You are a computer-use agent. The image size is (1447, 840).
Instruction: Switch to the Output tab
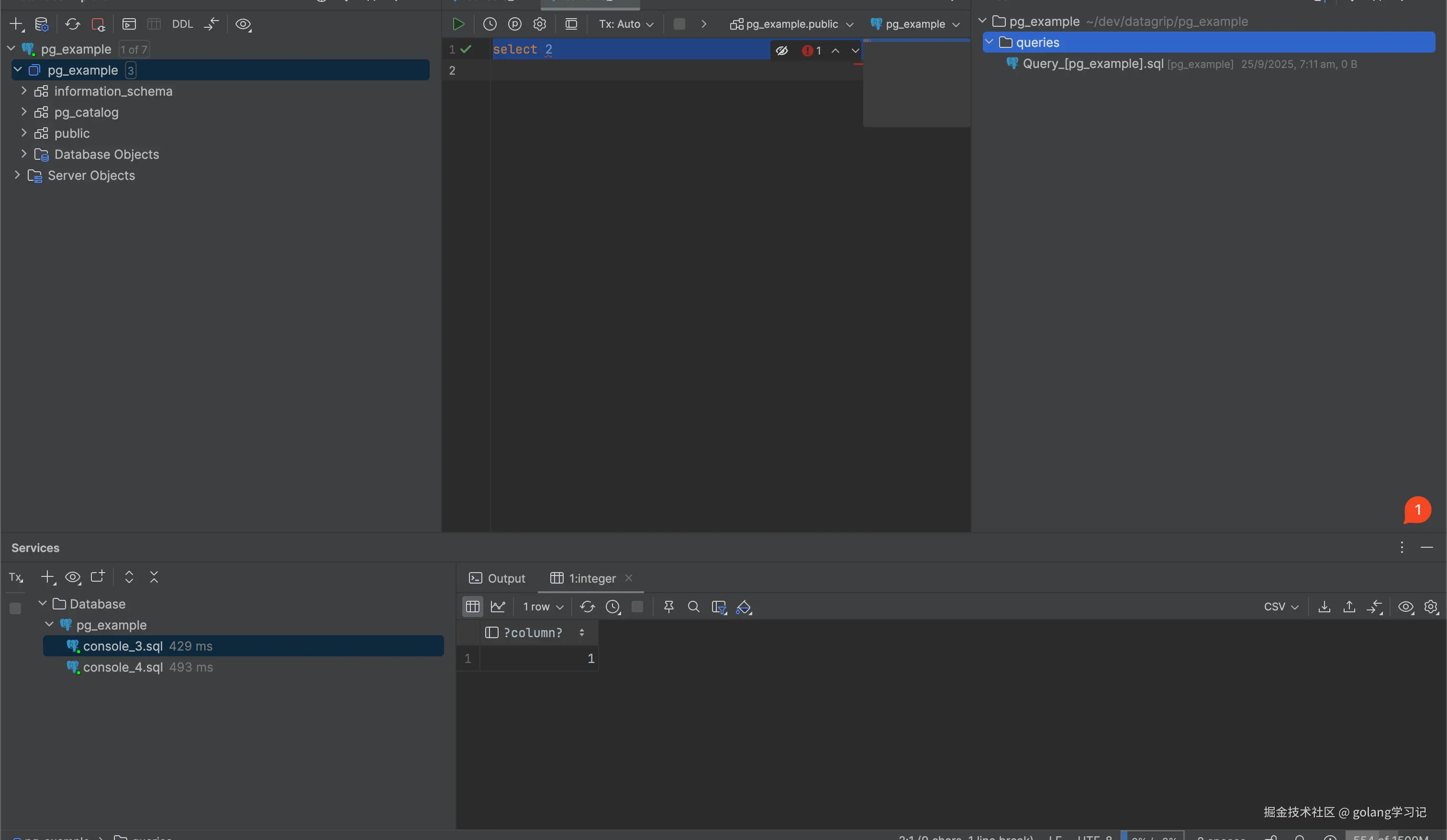pyautogui.click(x=497, y=578)
